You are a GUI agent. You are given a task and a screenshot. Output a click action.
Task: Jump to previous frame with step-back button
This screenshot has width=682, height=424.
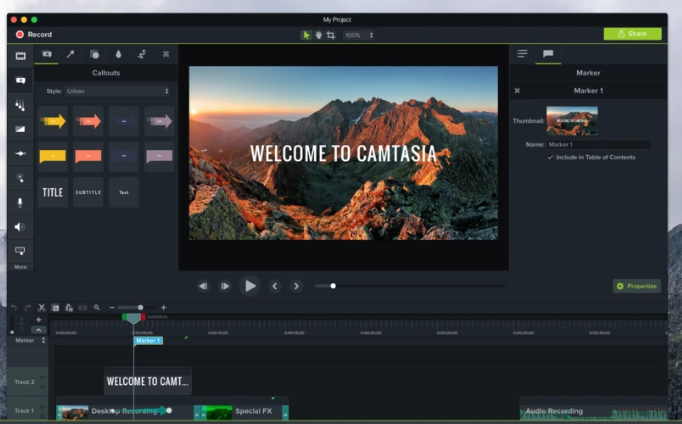point(203,286)
